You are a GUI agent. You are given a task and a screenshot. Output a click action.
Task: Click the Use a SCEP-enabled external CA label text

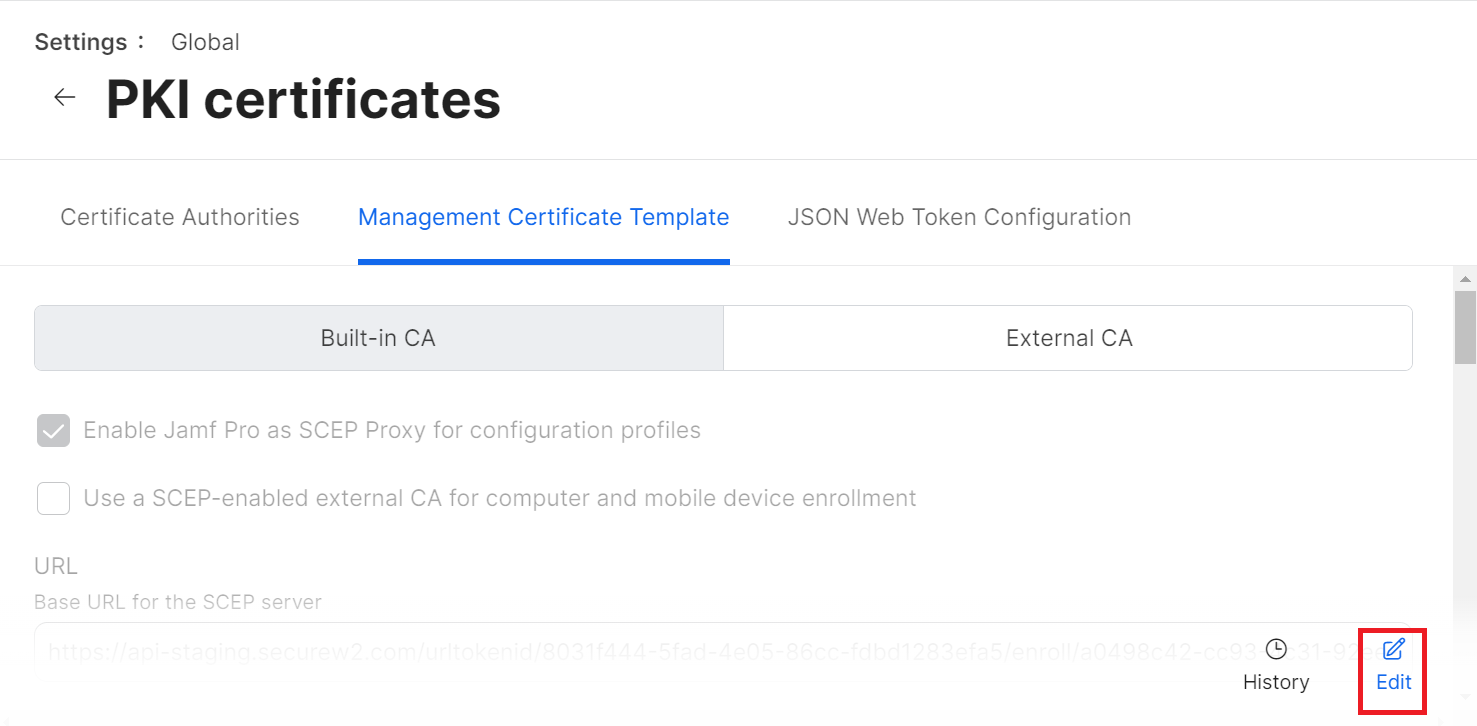click(500, 498)
